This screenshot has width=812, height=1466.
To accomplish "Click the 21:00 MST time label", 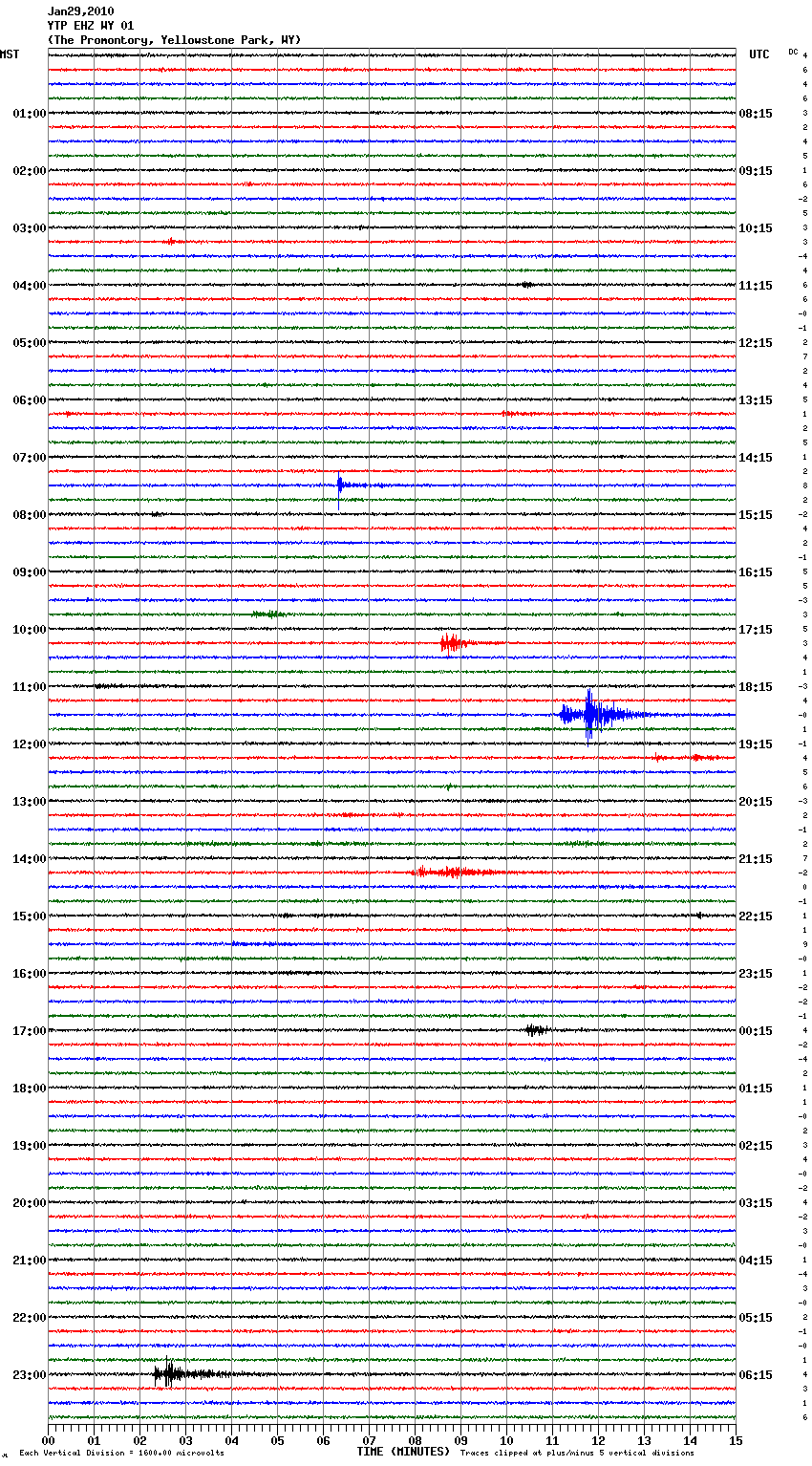I will tap(30, 1261).
